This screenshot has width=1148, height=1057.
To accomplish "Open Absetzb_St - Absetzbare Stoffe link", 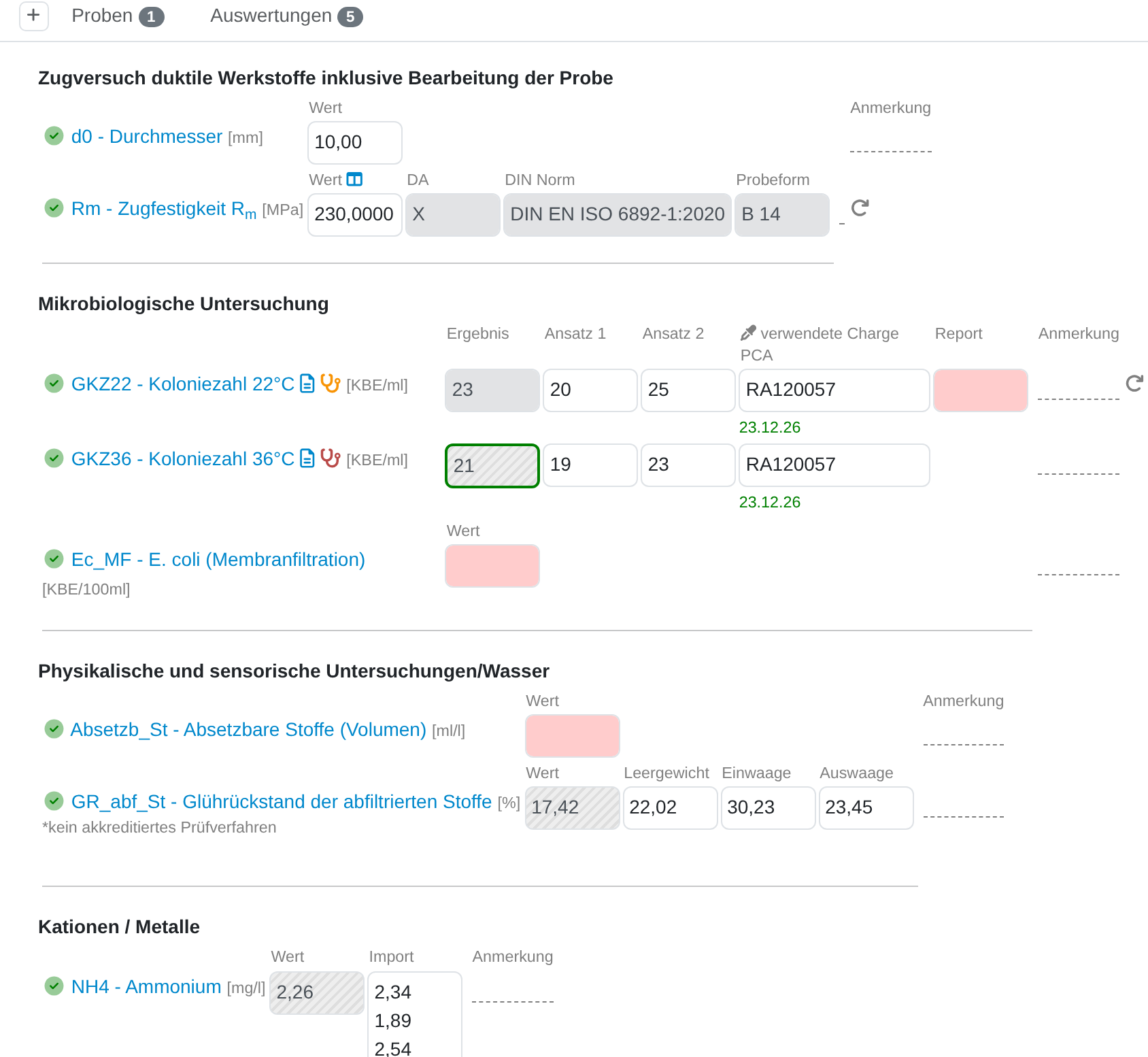I will coord(248,730).
